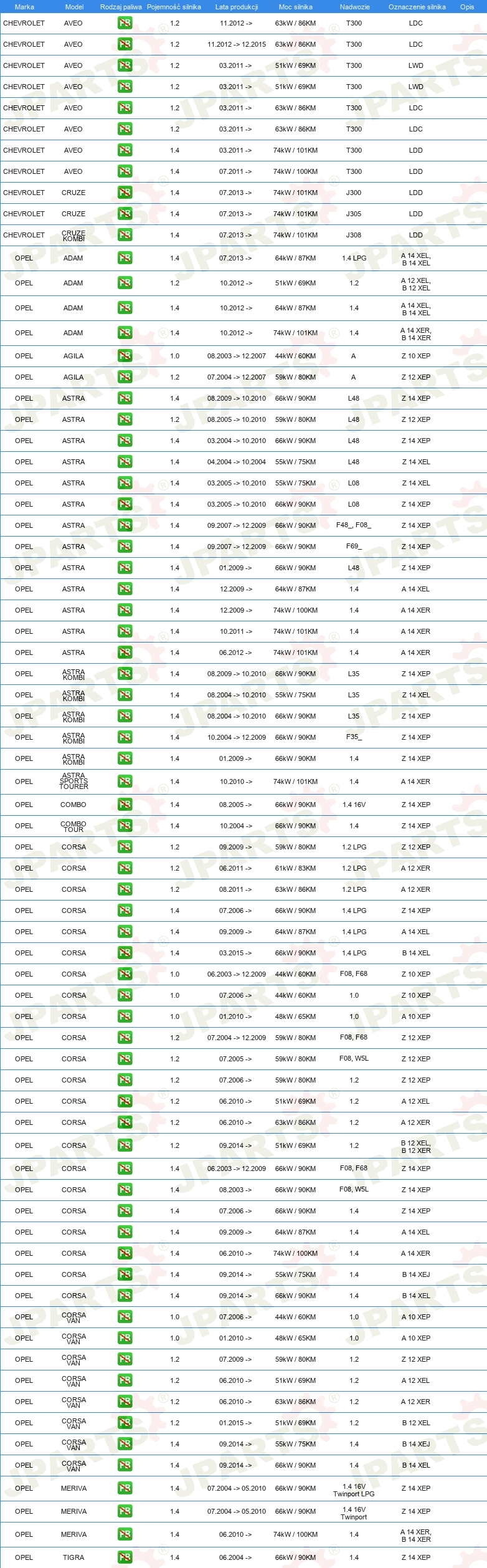Image resolution: width=487 pixels, height=1568 pixels.
Task: Click the fuel icon in the Aveo 11.2012 -> 12.2015 row
Action: [125, 44]
